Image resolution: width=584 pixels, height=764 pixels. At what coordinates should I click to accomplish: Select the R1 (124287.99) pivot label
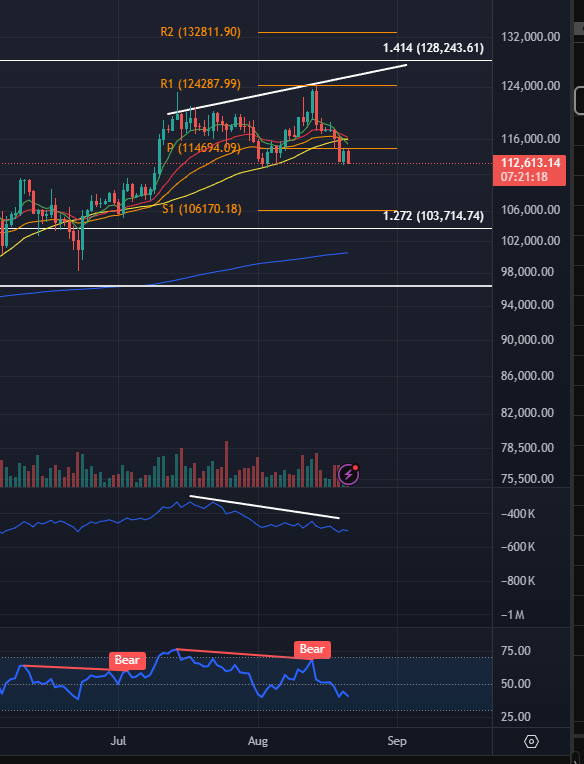click(201, 84)
